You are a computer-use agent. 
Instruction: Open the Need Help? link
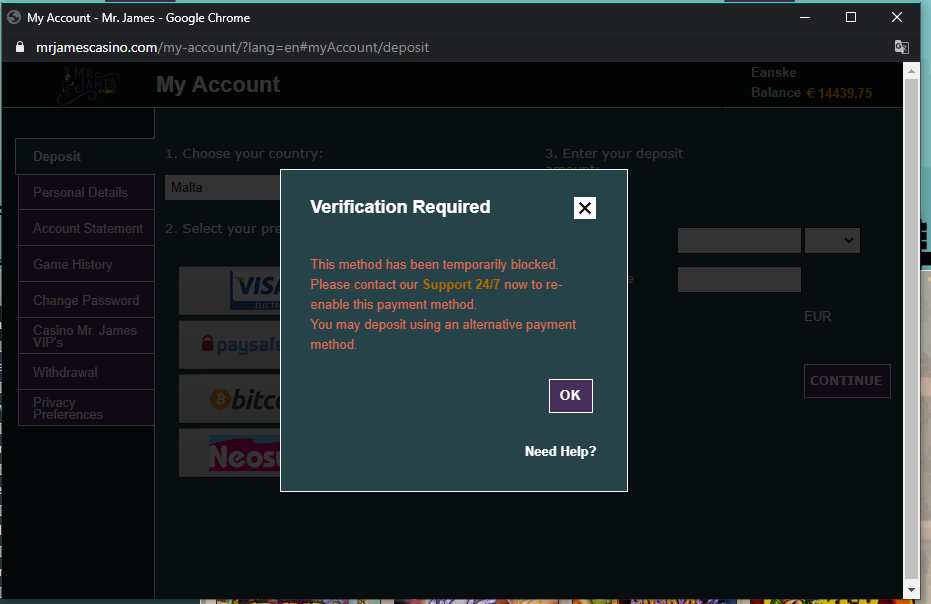[x=560, y=452]
